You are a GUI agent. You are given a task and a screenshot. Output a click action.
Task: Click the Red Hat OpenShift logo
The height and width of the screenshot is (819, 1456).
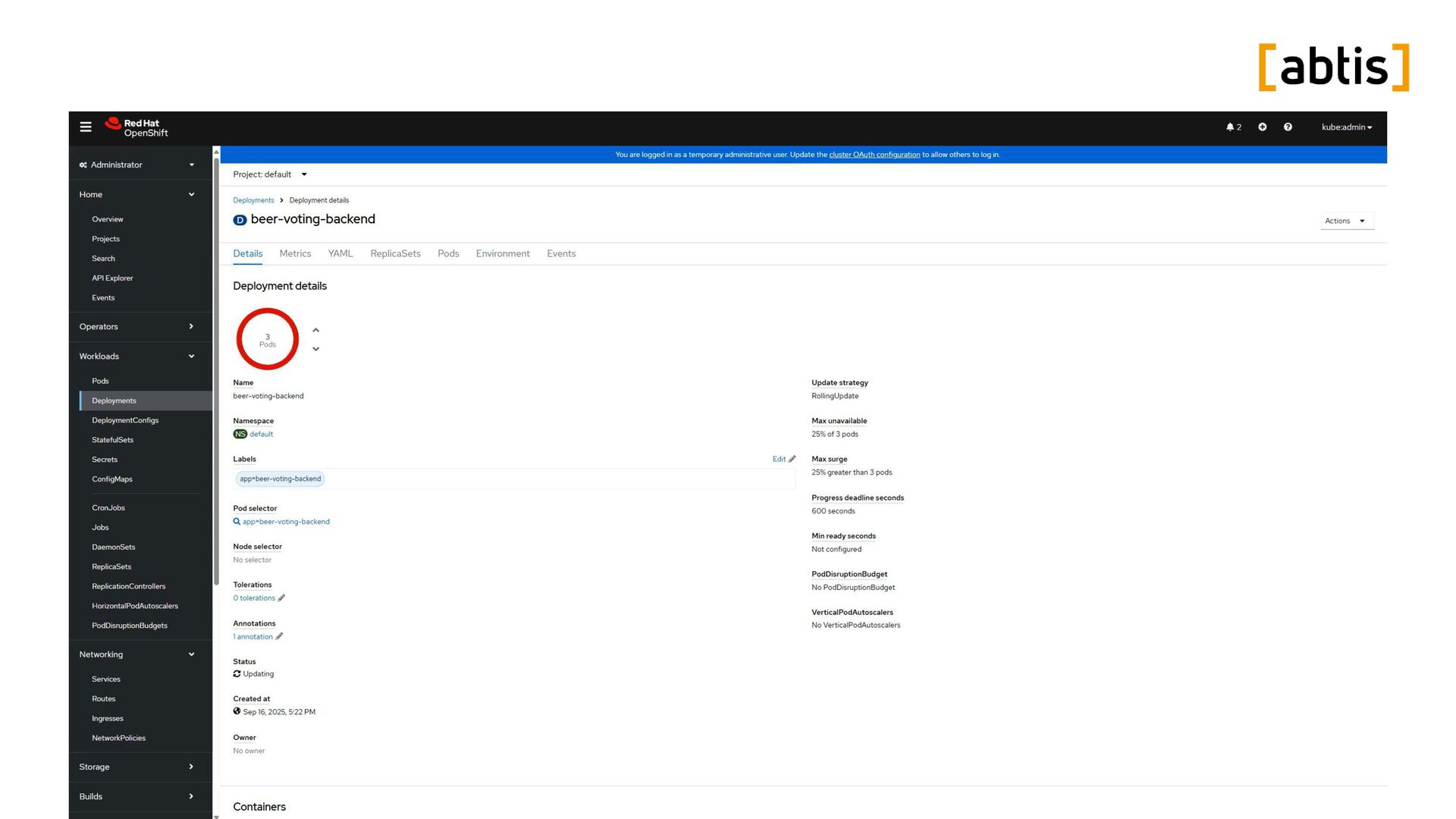(x=137, y=127)
